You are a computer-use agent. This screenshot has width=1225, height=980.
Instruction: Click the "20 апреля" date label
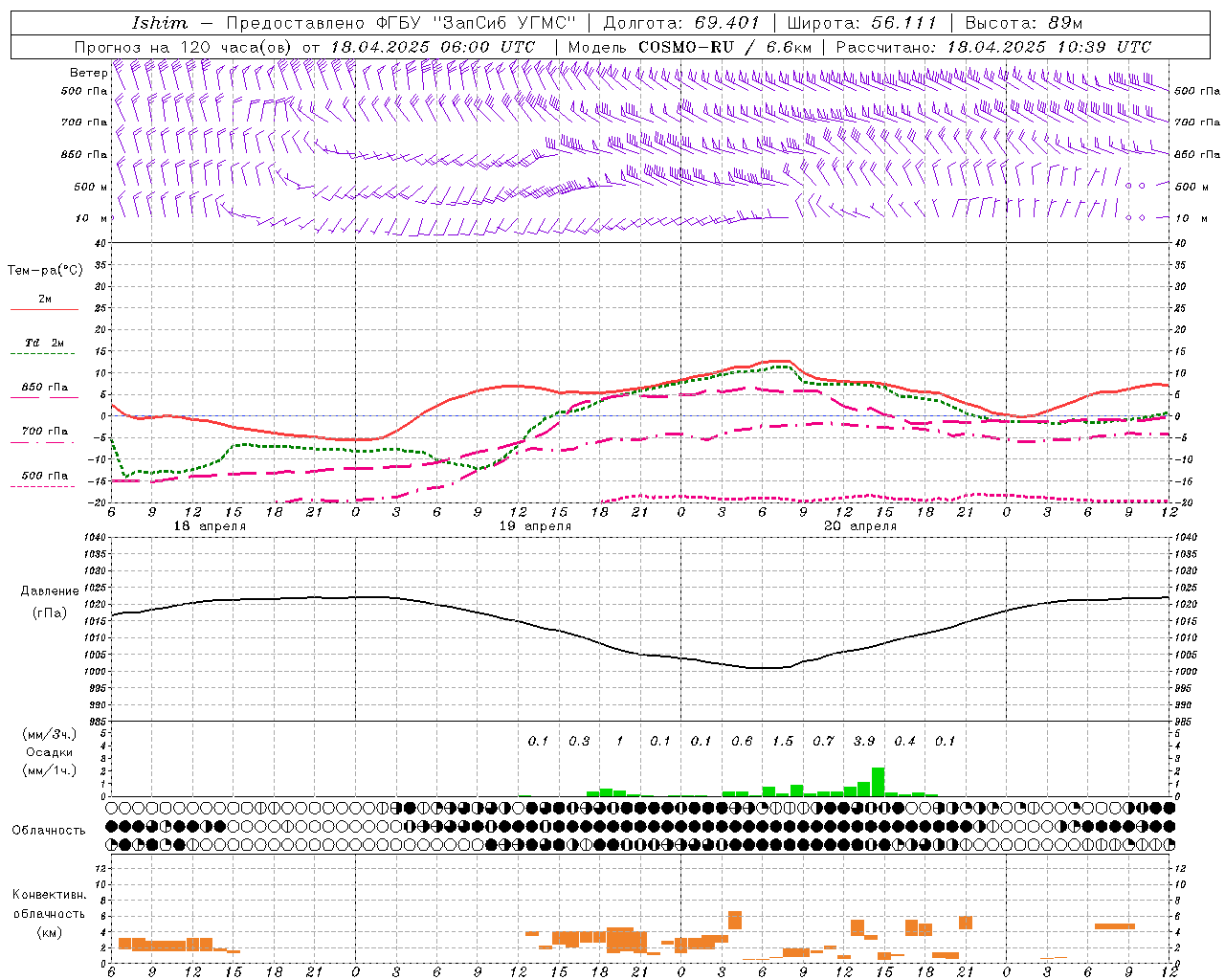(x=860, y=526)
